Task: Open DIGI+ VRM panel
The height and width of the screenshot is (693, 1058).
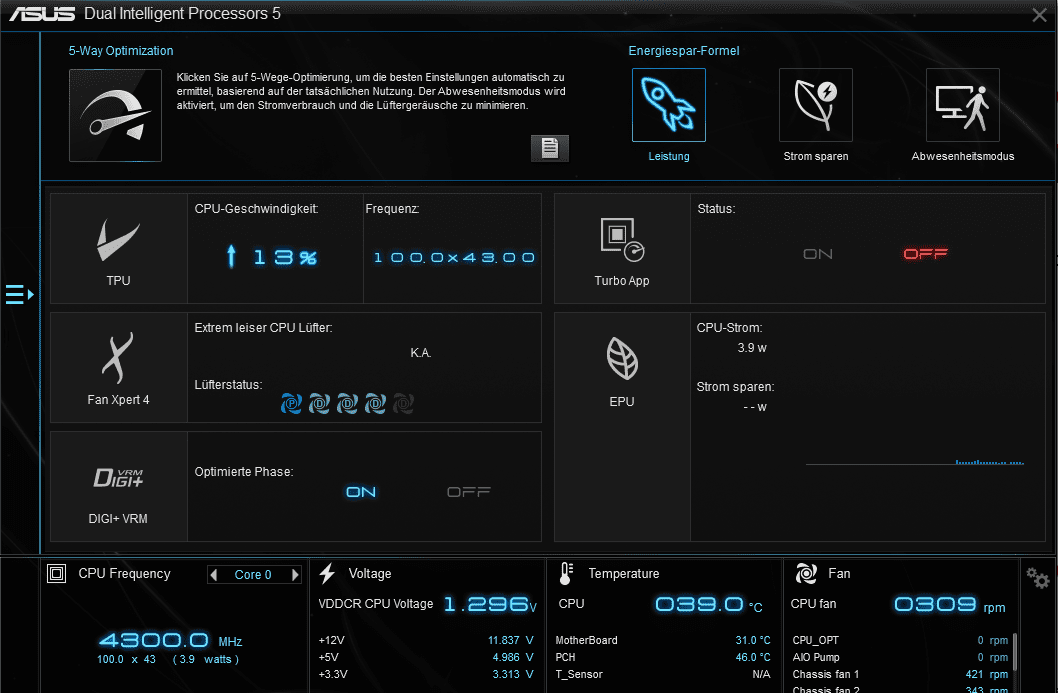Action: pos(119,487)
